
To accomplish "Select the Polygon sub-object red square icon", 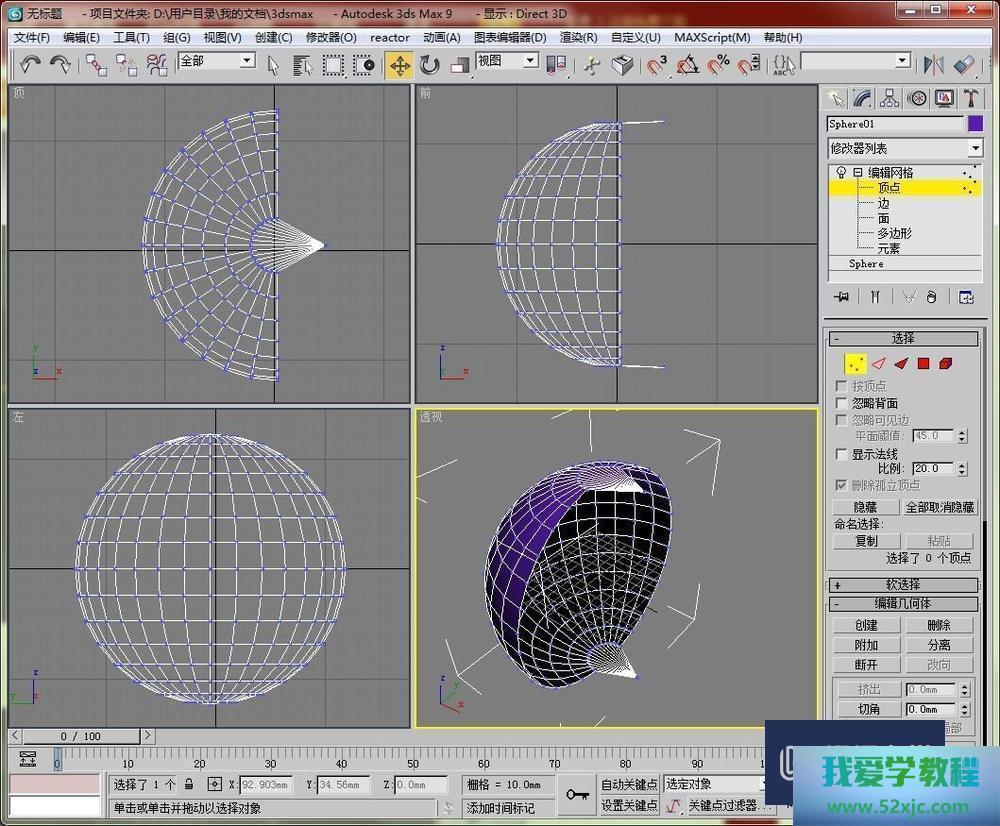I will click(x=924, y=364).
